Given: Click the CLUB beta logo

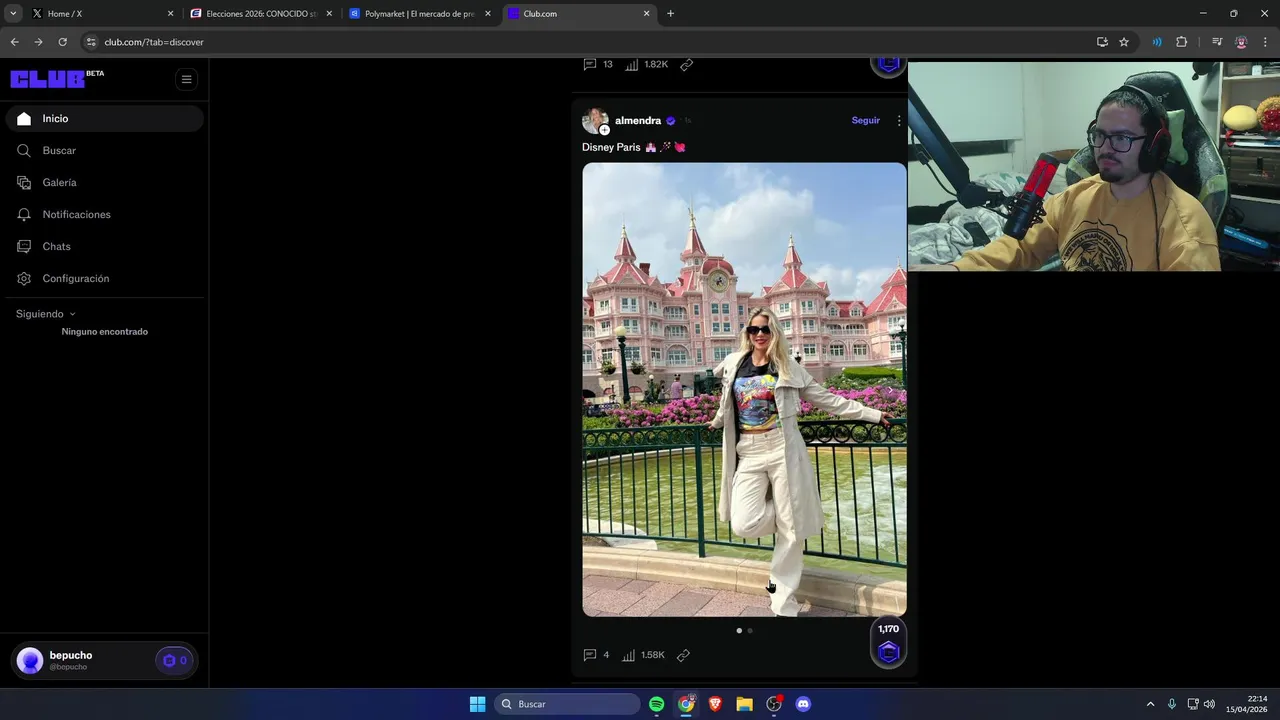Looking at the screenshot, I should point(57,79).
